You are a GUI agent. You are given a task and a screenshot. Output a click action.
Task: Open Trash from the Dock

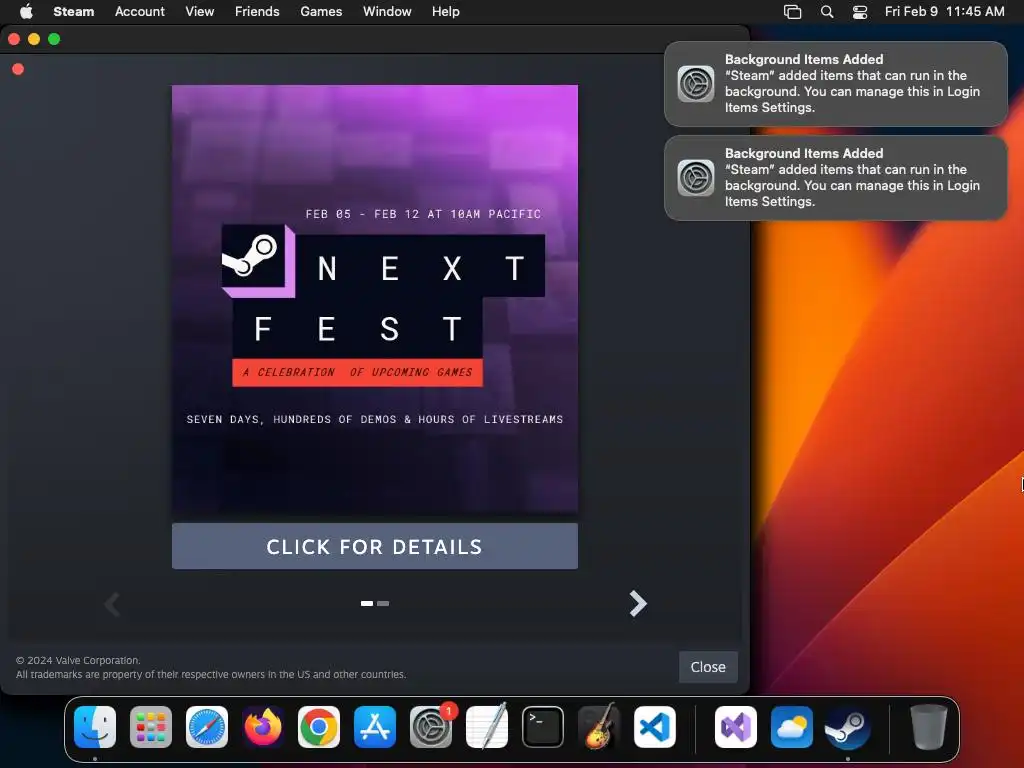click(929, 727)
